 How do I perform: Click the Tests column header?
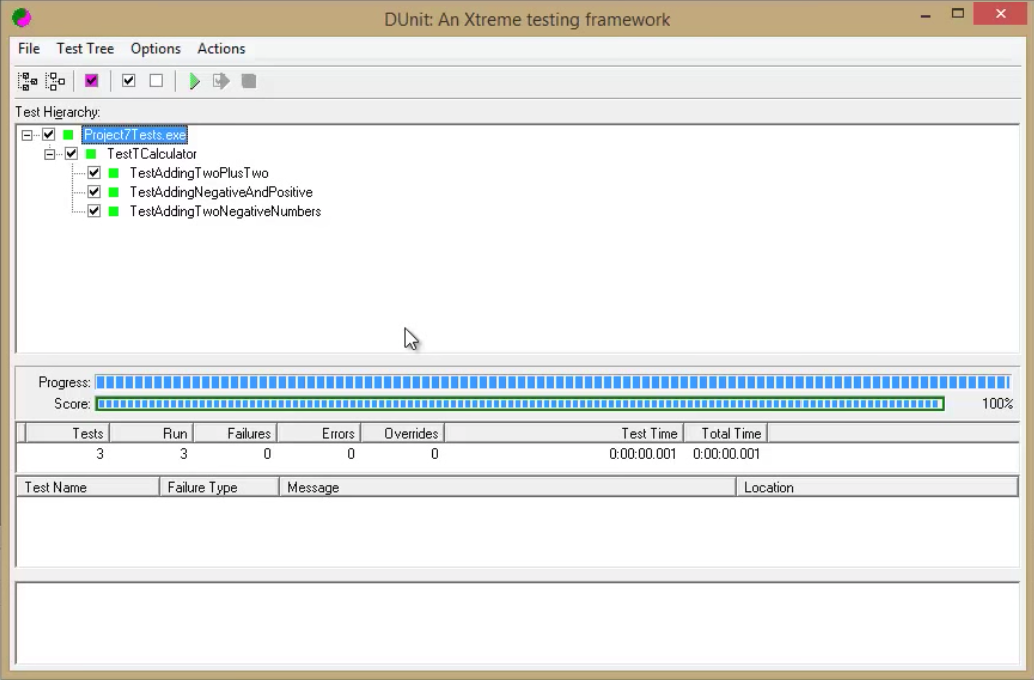pyautogui.click(x=67, y=433)
